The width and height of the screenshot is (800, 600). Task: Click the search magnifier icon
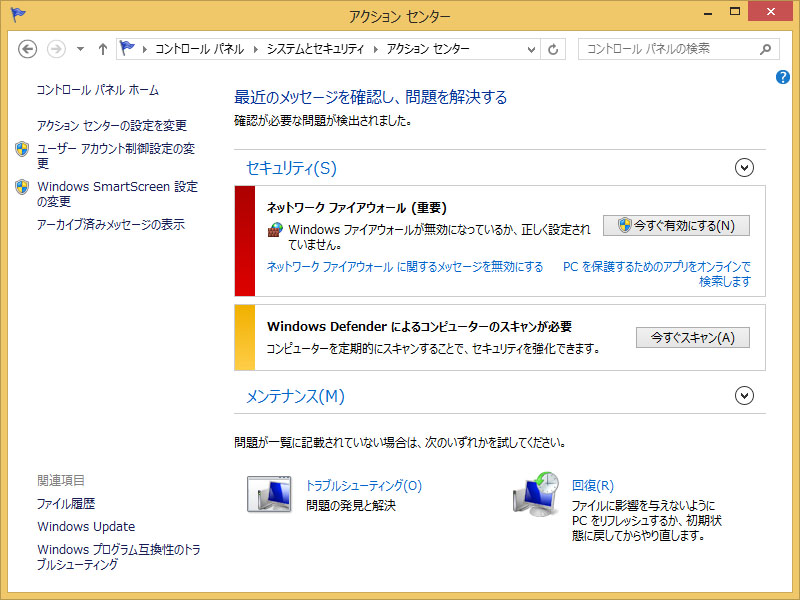(765, 49)
